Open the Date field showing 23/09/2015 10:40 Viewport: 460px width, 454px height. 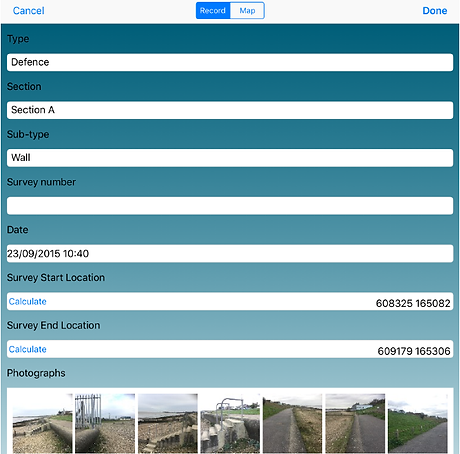pos(230,254)
